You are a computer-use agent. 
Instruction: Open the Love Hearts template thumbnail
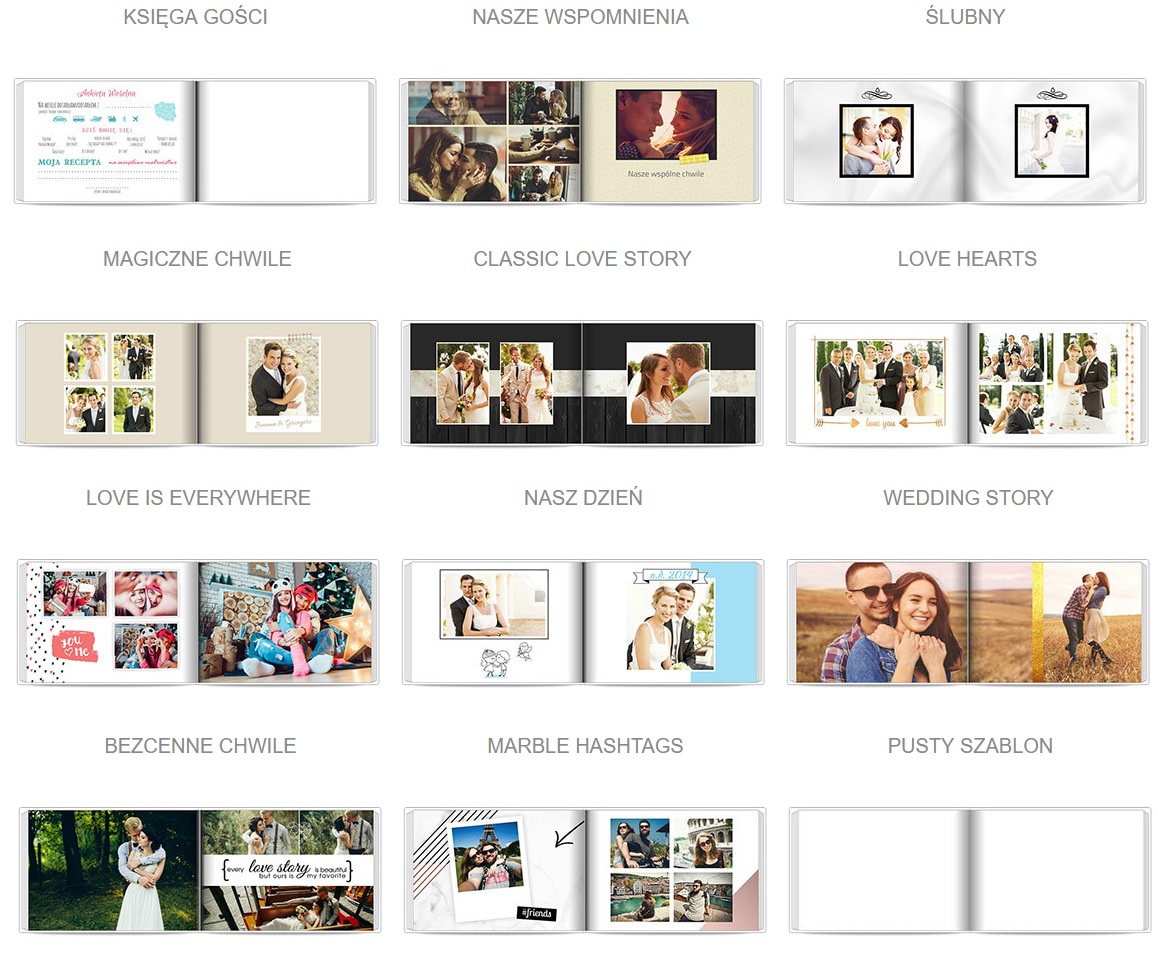967,383
